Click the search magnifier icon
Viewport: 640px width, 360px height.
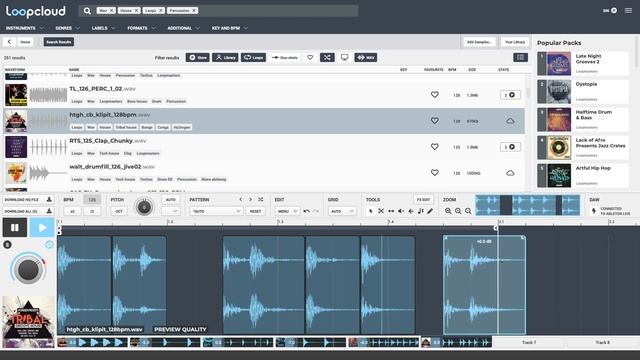click(87, 11)
